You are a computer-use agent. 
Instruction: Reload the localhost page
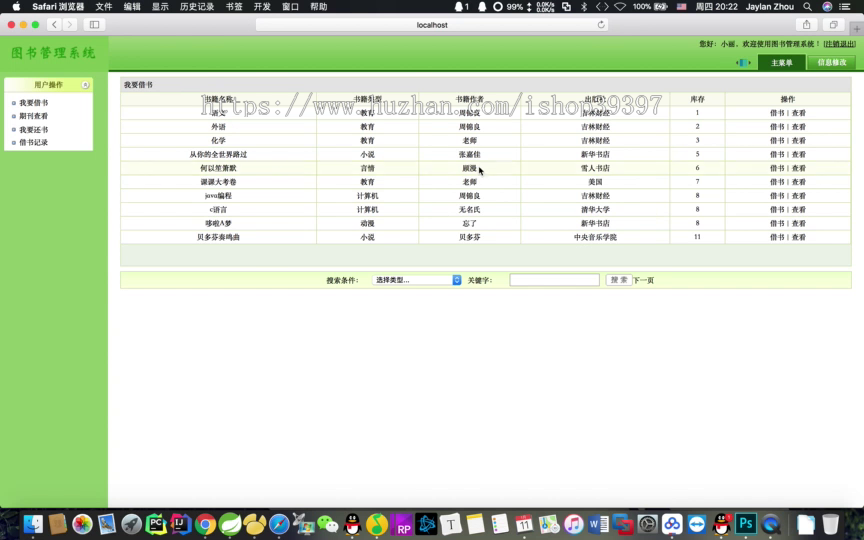tap(601, 24)
